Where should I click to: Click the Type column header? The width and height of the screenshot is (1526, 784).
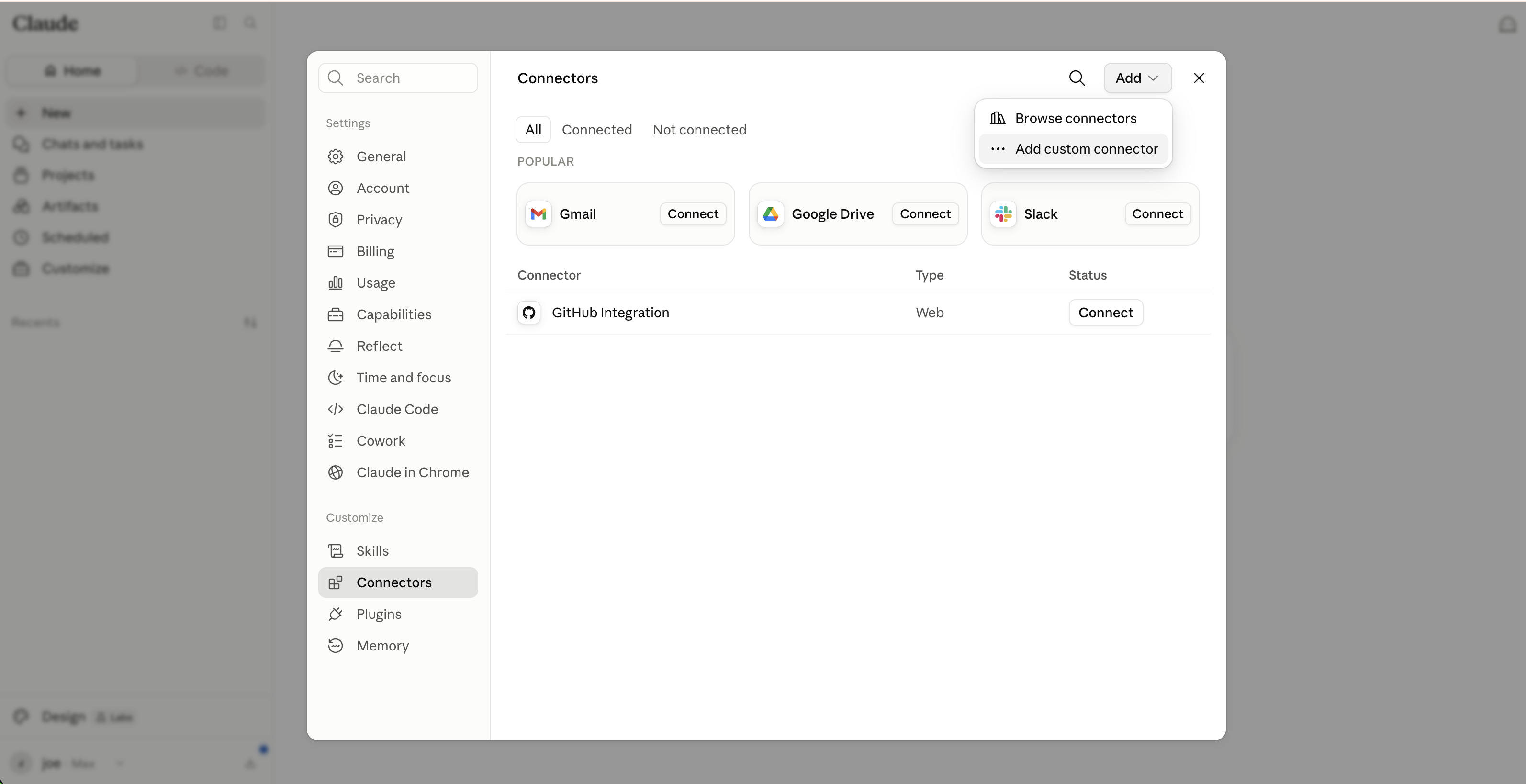coord(929,275)
